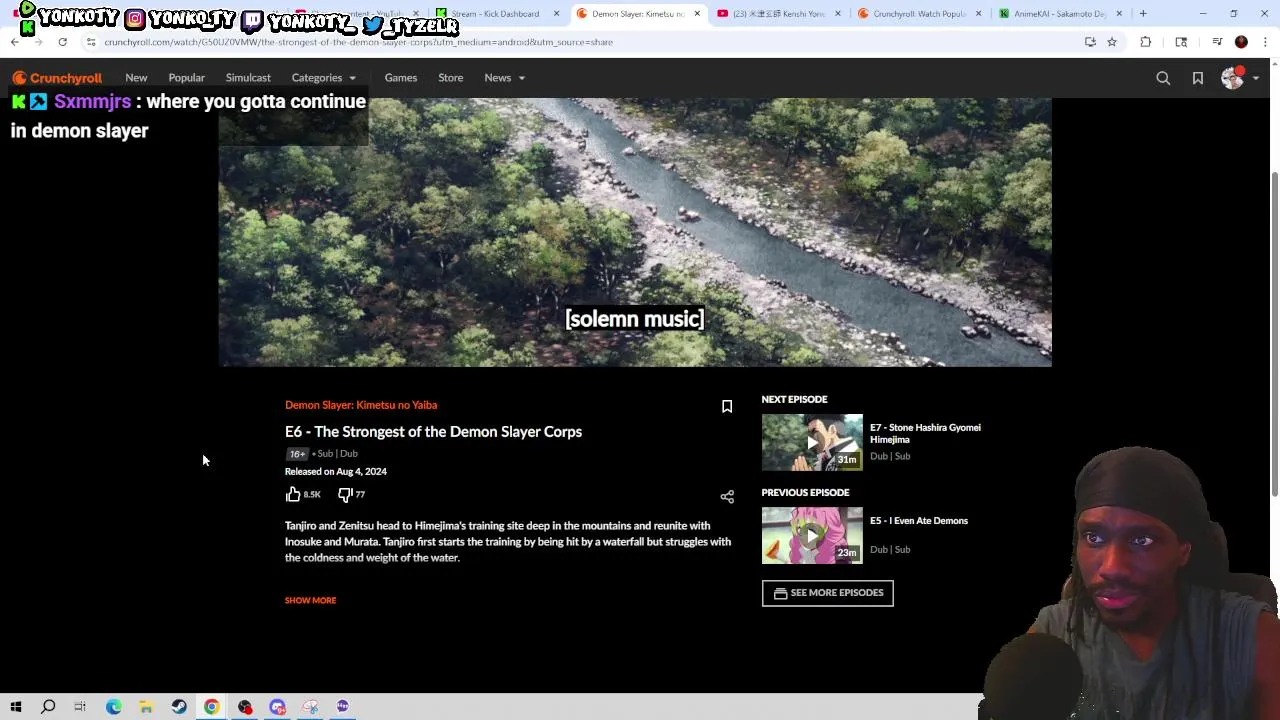This screenshot has width=1280, height=720.
Task: Close the Demon Slayer browser tab
Action: 697,14
